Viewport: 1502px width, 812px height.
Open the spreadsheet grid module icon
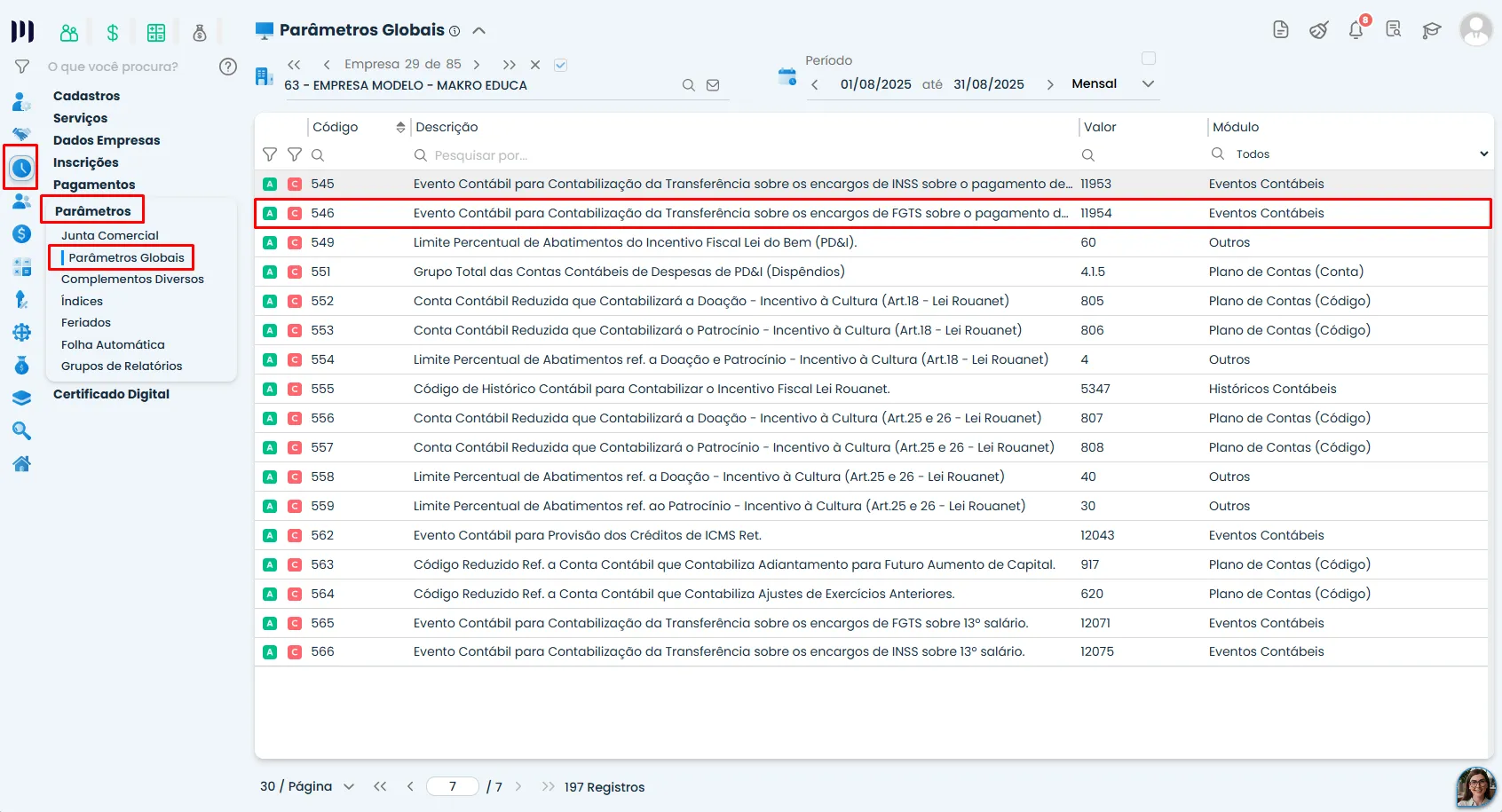coord(156,33)
